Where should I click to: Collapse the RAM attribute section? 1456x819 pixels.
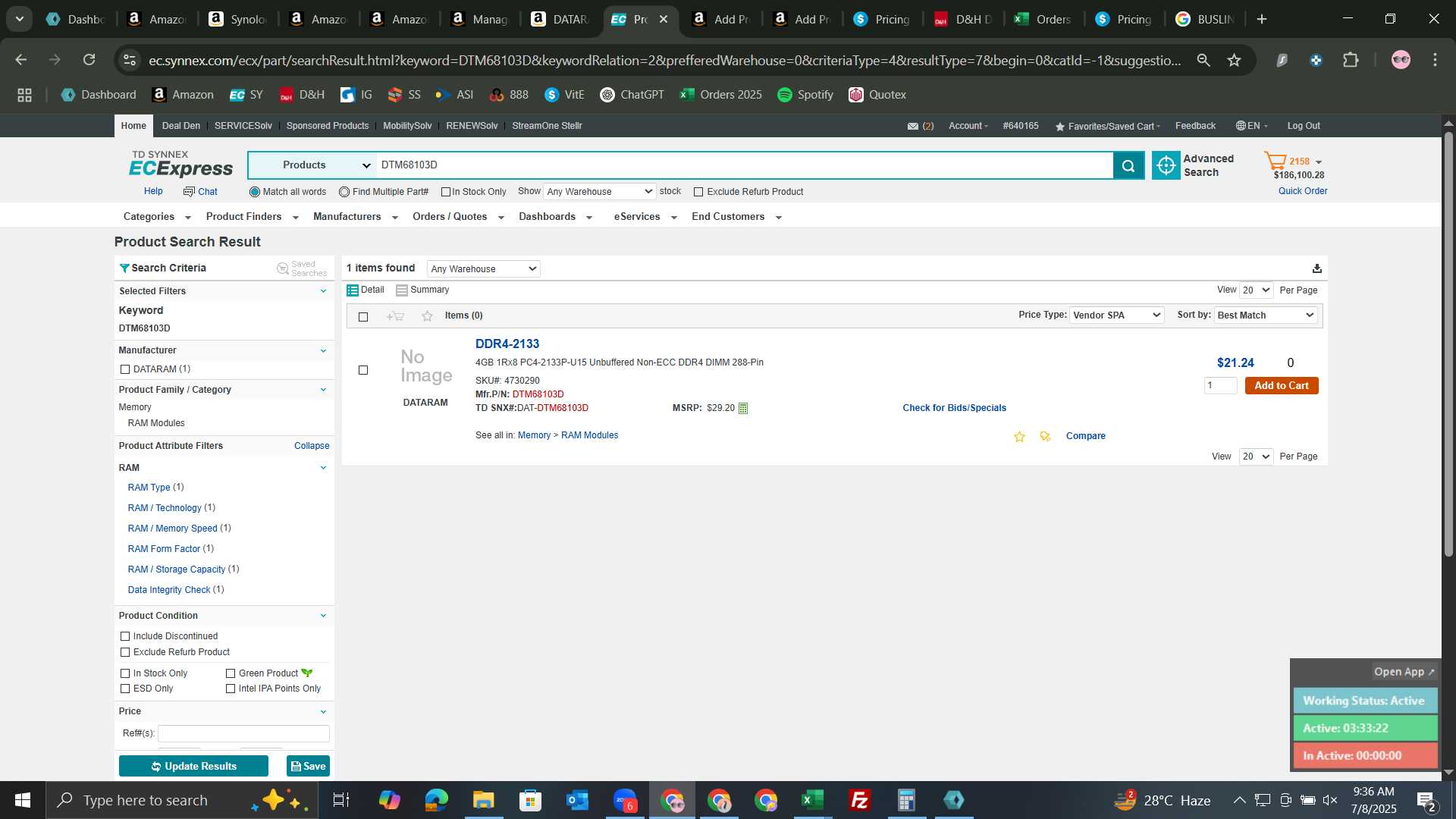click(323, 468)
